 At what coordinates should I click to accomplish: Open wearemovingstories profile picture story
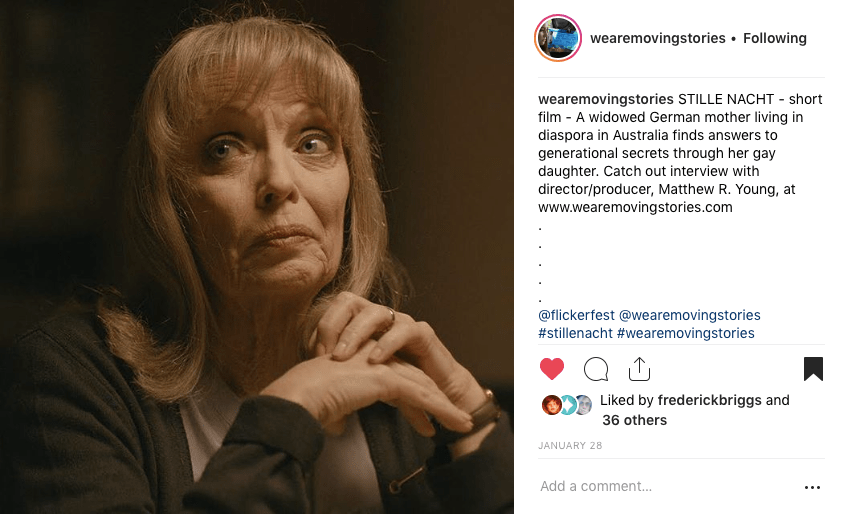coord(558,39)
